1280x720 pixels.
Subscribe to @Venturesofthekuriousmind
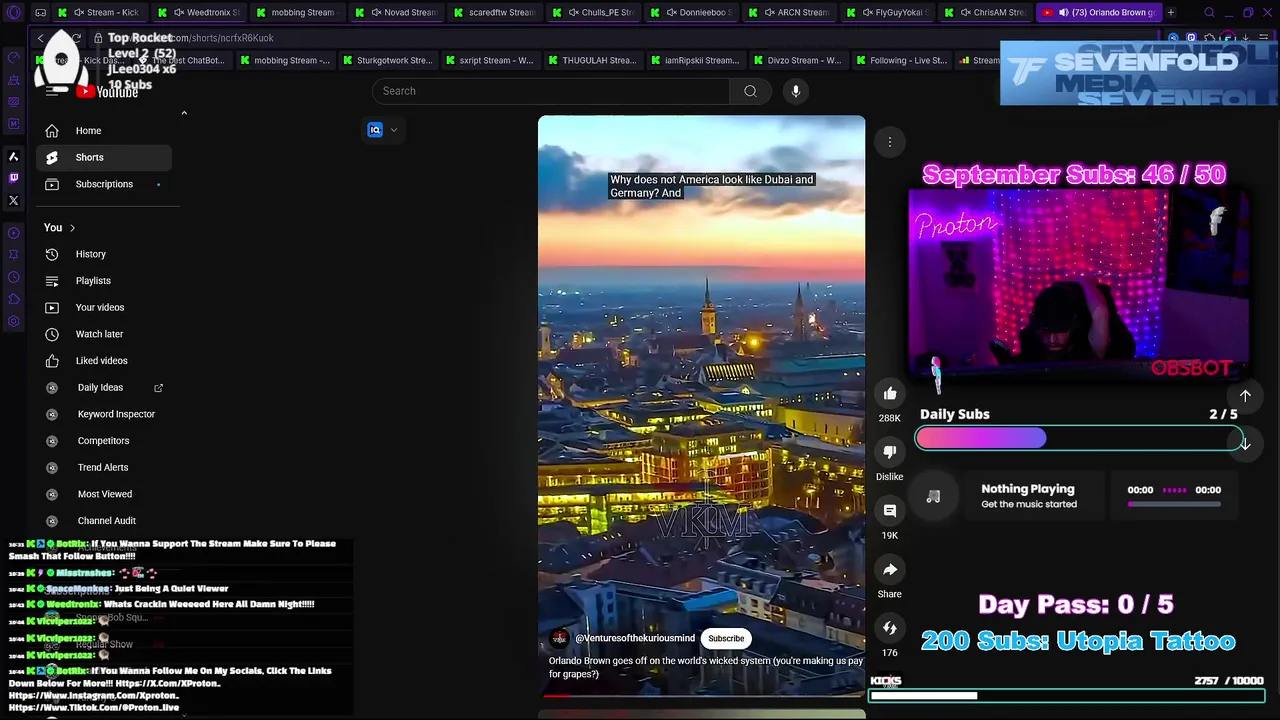[726, 638]
